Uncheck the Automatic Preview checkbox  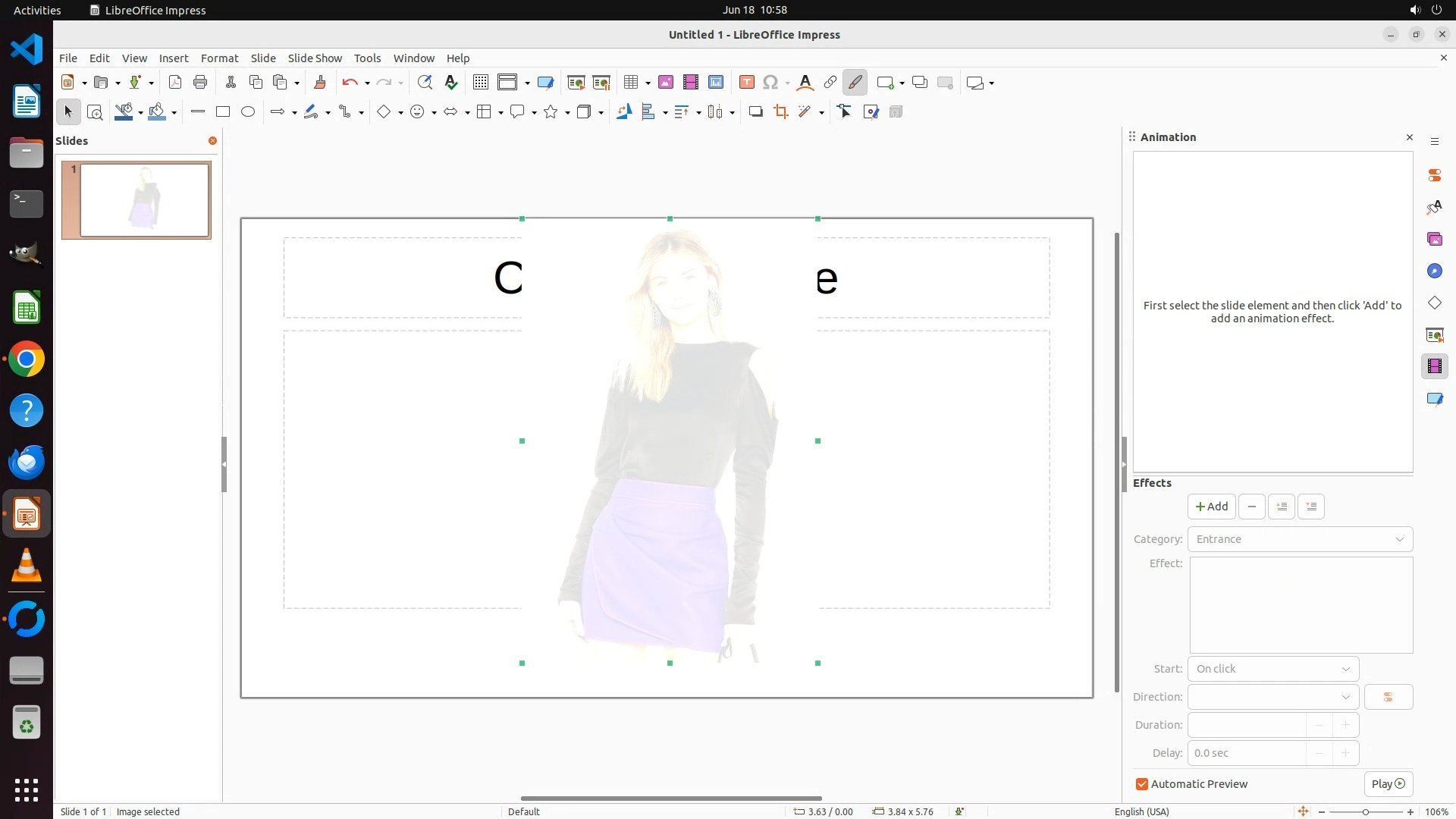[1142, 784]
